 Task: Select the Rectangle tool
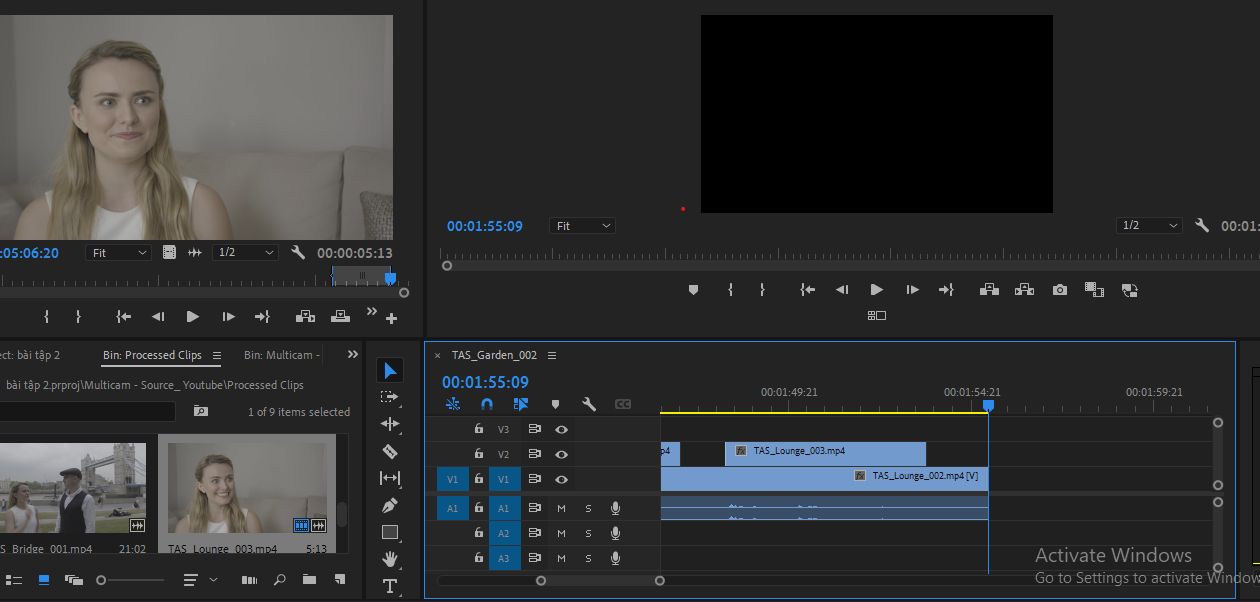(390, 532)
